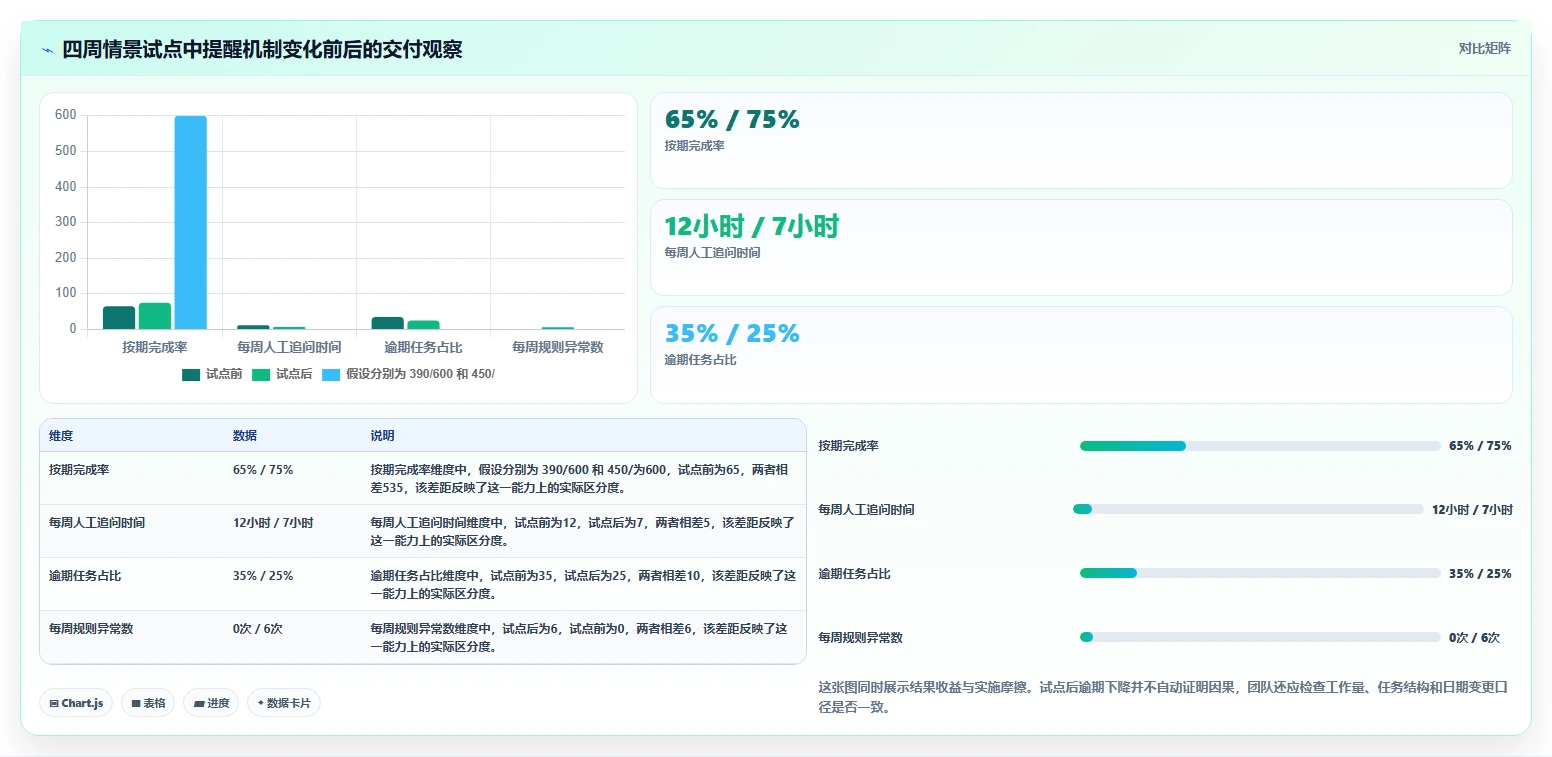The image size is (1552, 757).
Task: Click the green 试点后 bar for 逾期任务占比
Action: 423,325
